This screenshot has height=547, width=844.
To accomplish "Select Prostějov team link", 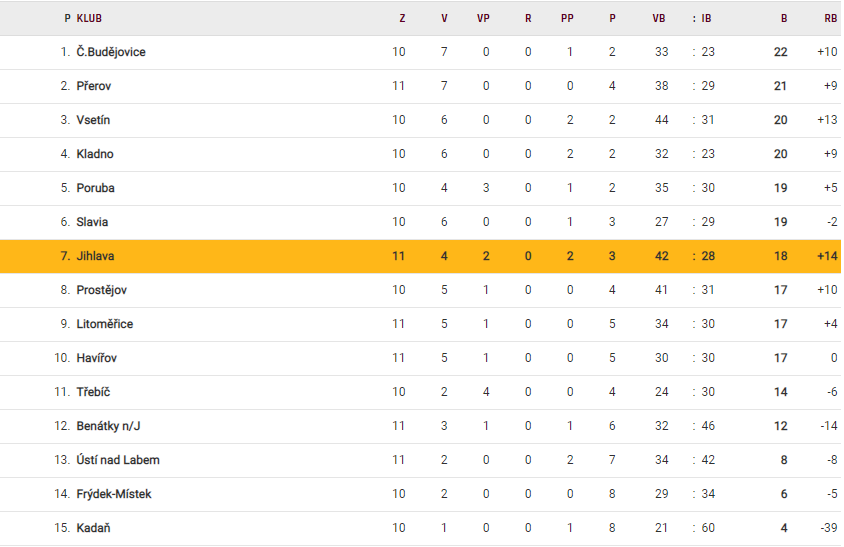I will click(x=102, y=290).
